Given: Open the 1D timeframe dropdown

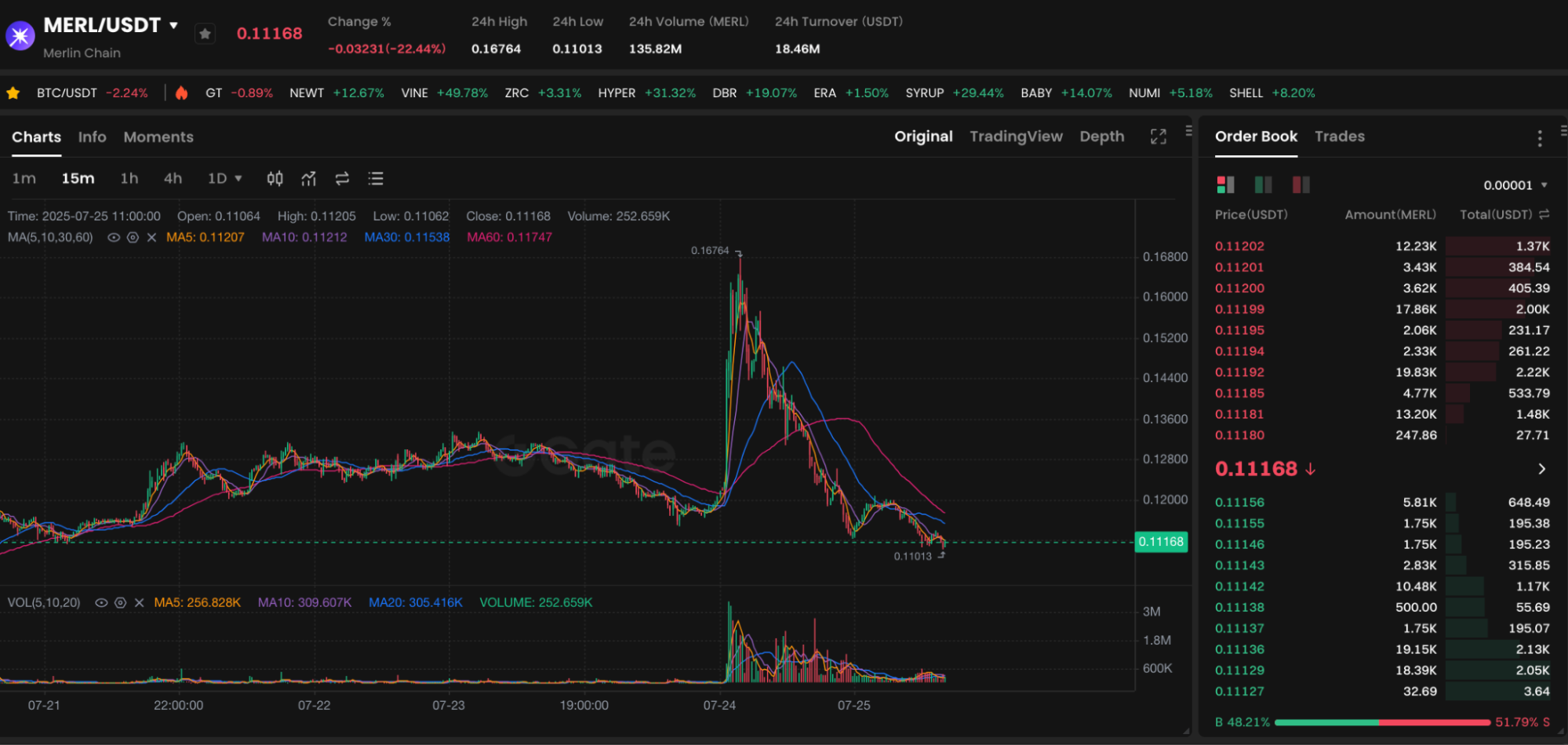Looking at the screenshot, I should point(224,179).
